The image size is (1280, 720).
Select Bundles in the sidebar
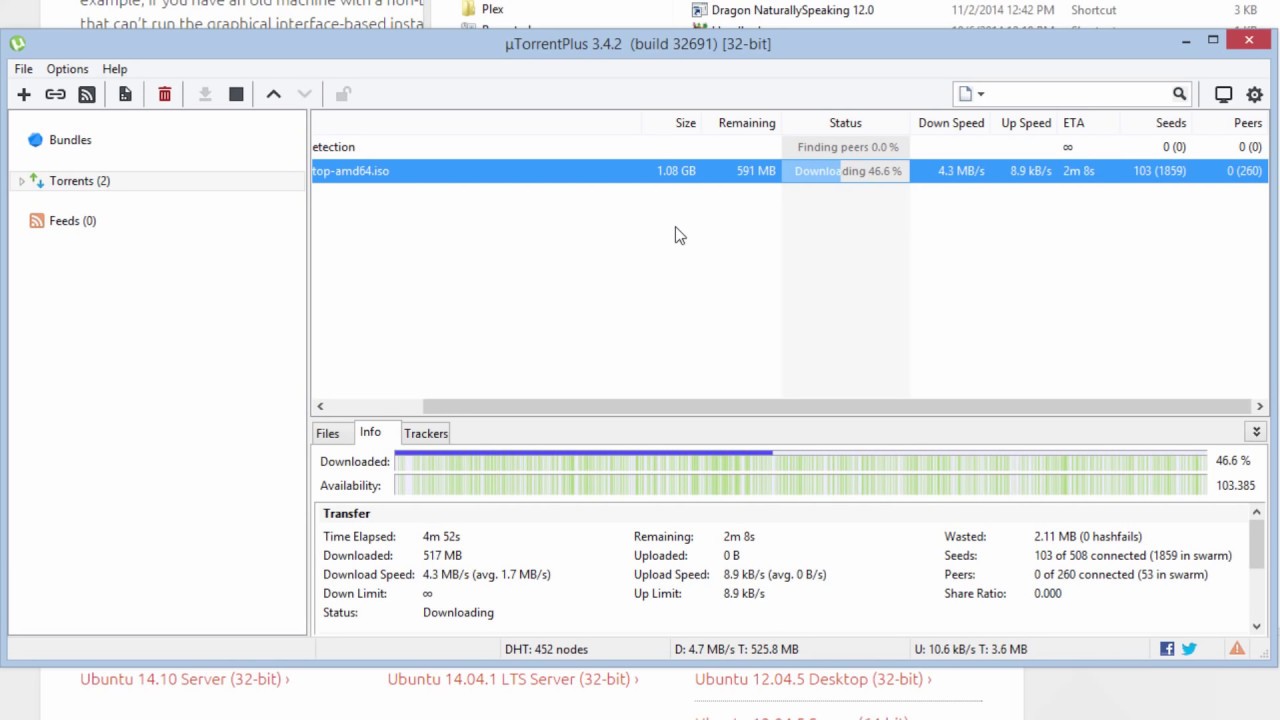(70, 140)
